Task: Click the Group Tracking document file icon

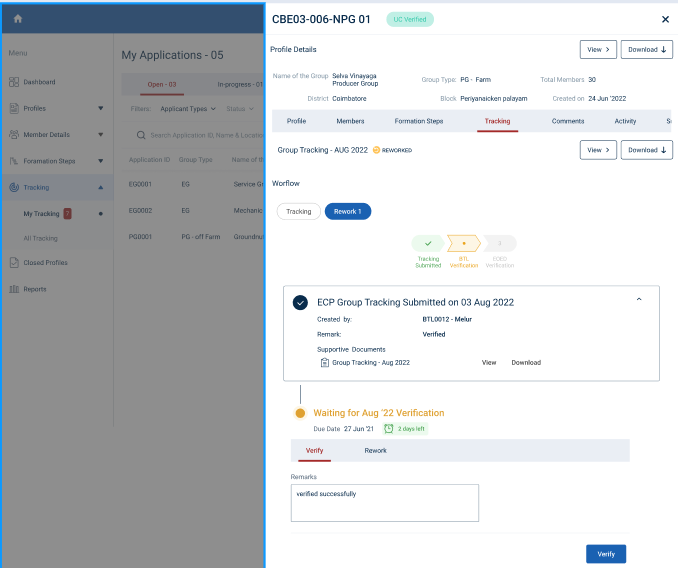Action: [x=324, y=362]
